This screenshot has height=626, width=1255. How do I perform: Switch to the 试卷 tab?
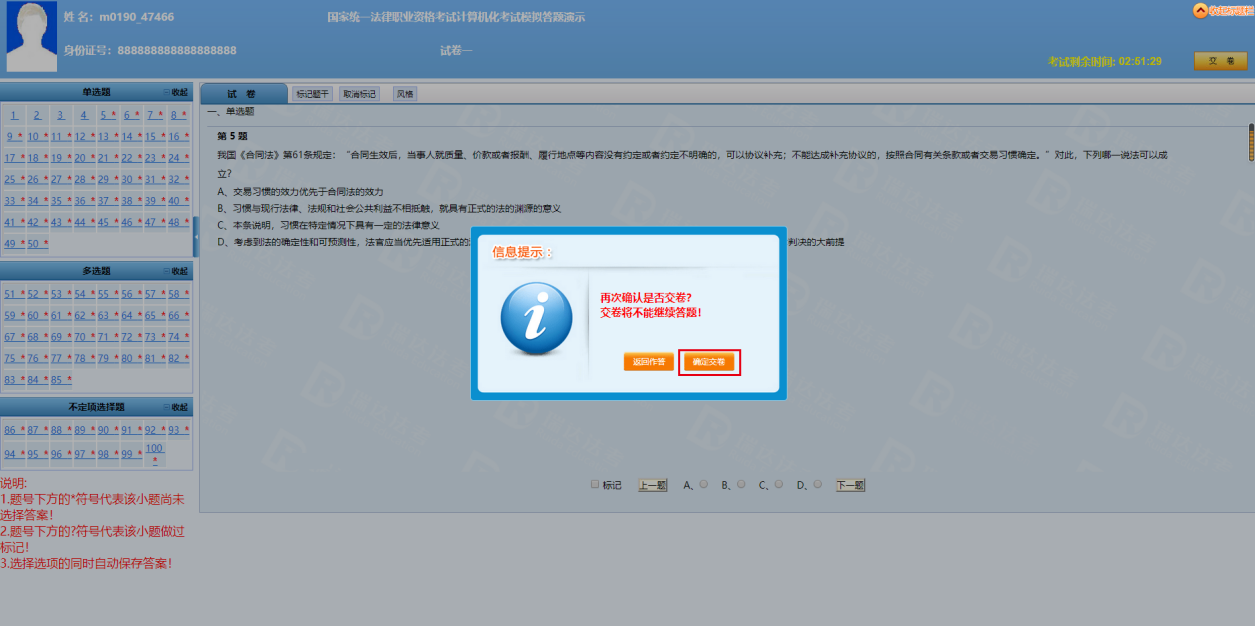click(x=241, y=94)
